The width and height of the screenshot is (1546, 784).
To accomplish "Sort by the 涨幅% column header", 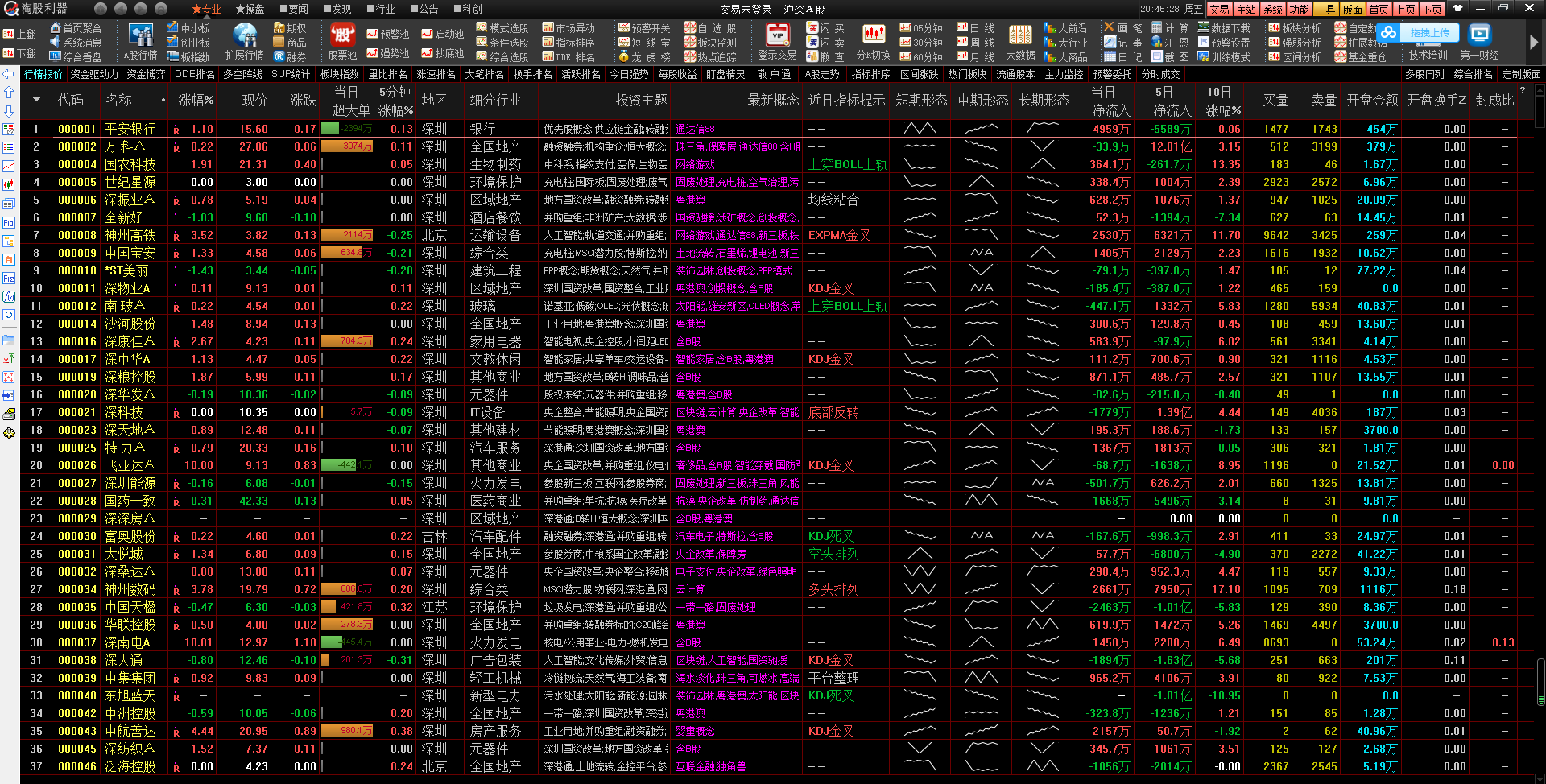I will pyautogui.click(x=196, y=100).
